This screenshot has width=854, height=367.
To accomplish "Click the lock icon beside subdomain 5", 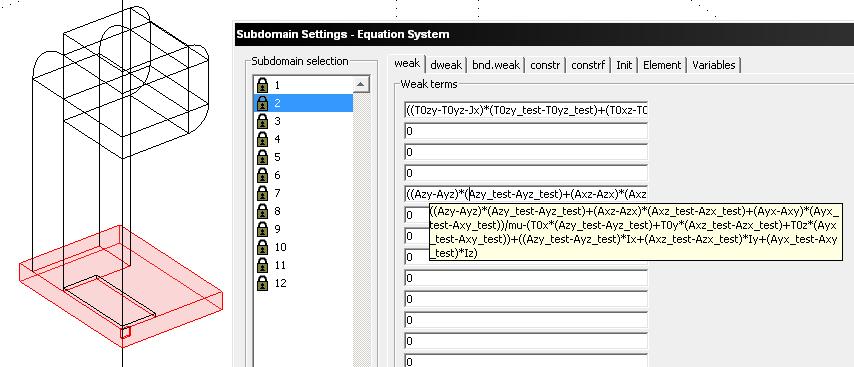I will click(263, 157).
